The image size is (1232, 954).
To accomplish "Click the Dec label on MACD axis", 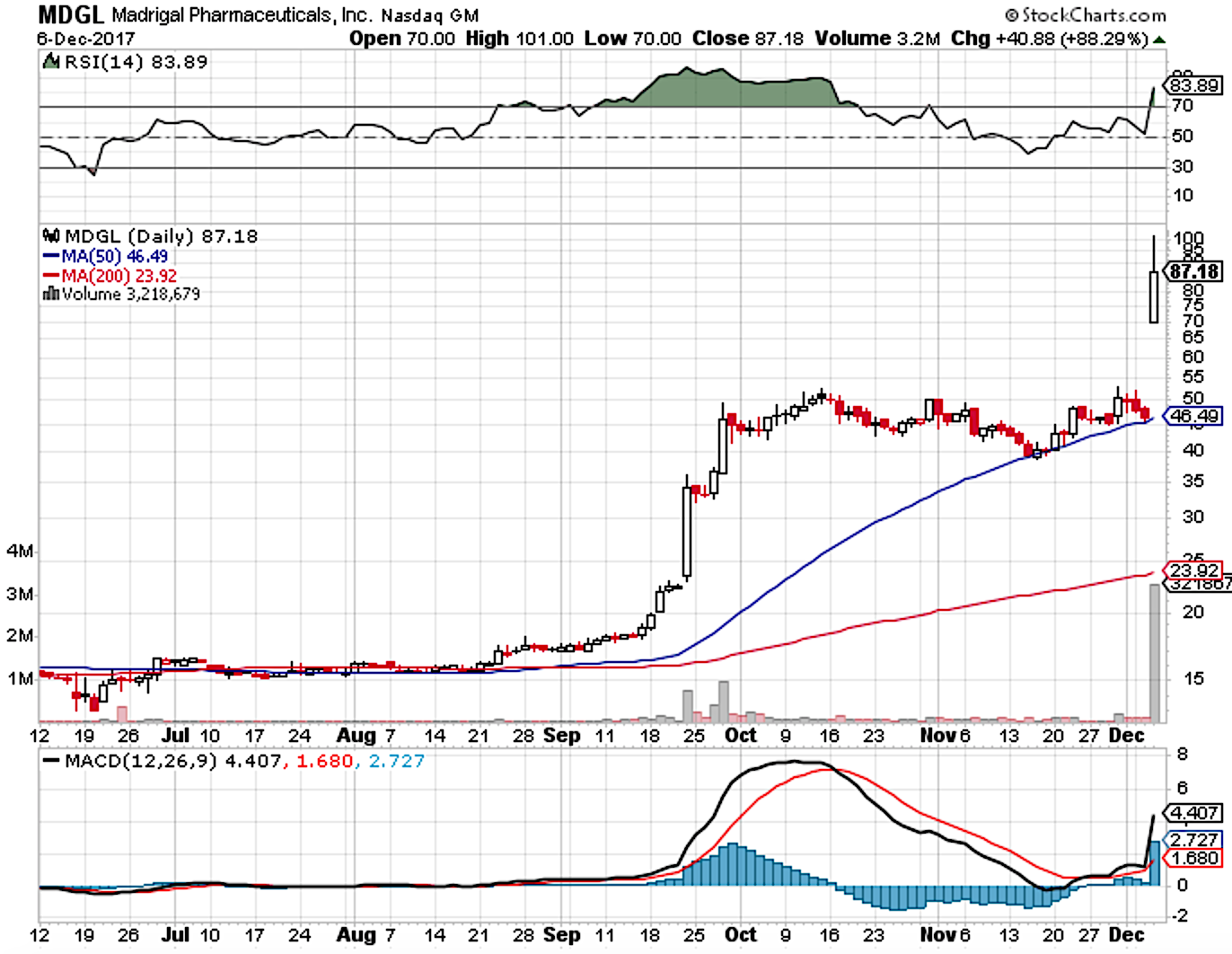I will 1127,934.
